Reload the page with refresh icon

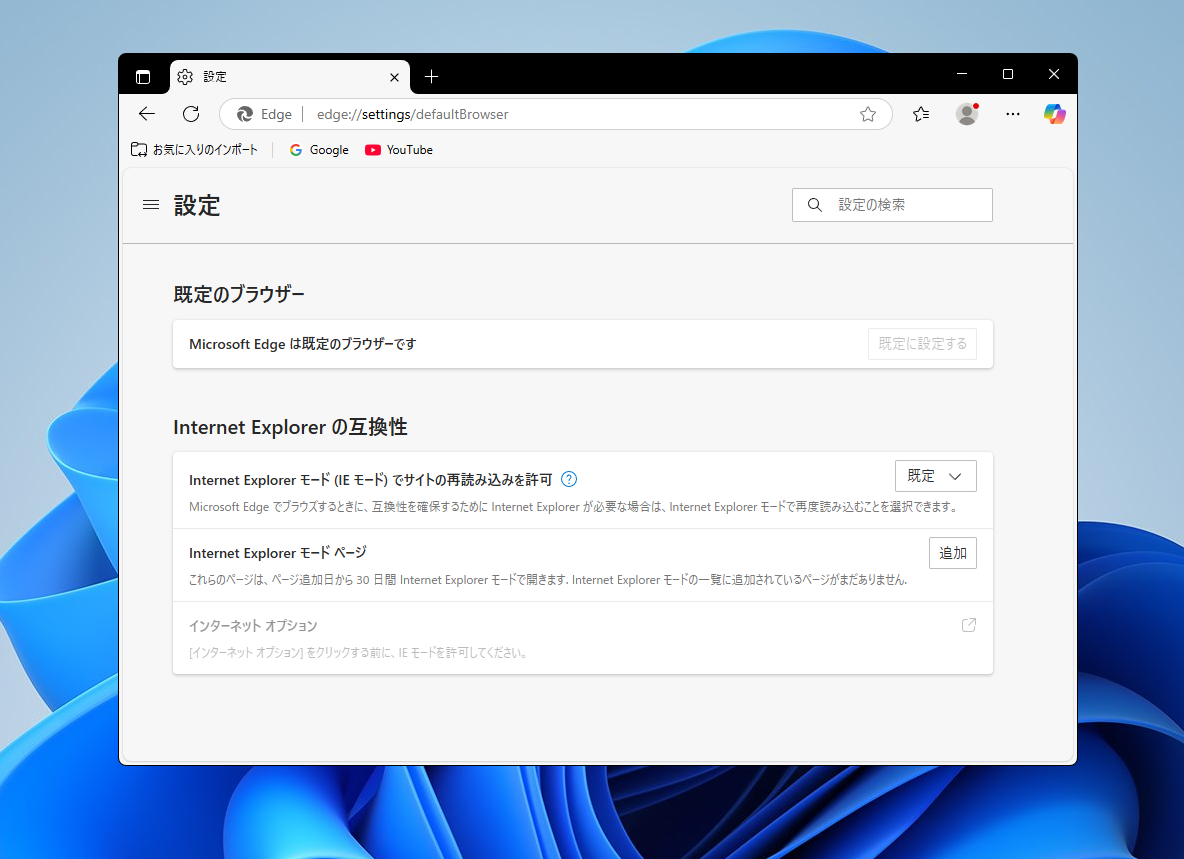tap(191, 114)
